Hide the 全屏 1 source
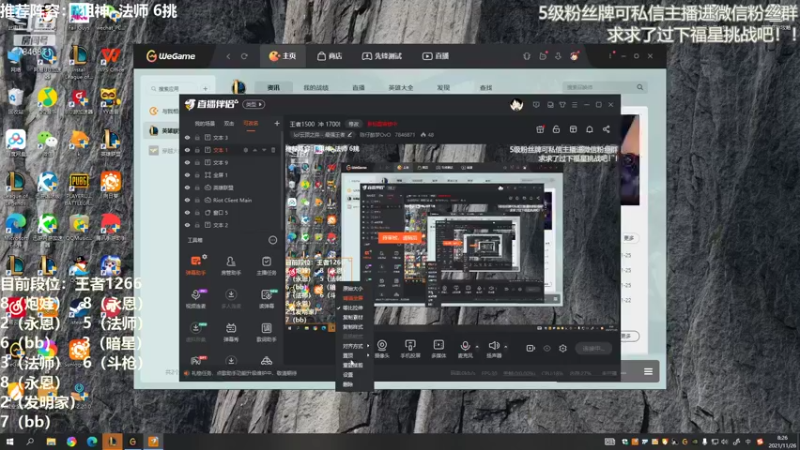This screenshot has height=450, width=800. click(x=187, y=175)
